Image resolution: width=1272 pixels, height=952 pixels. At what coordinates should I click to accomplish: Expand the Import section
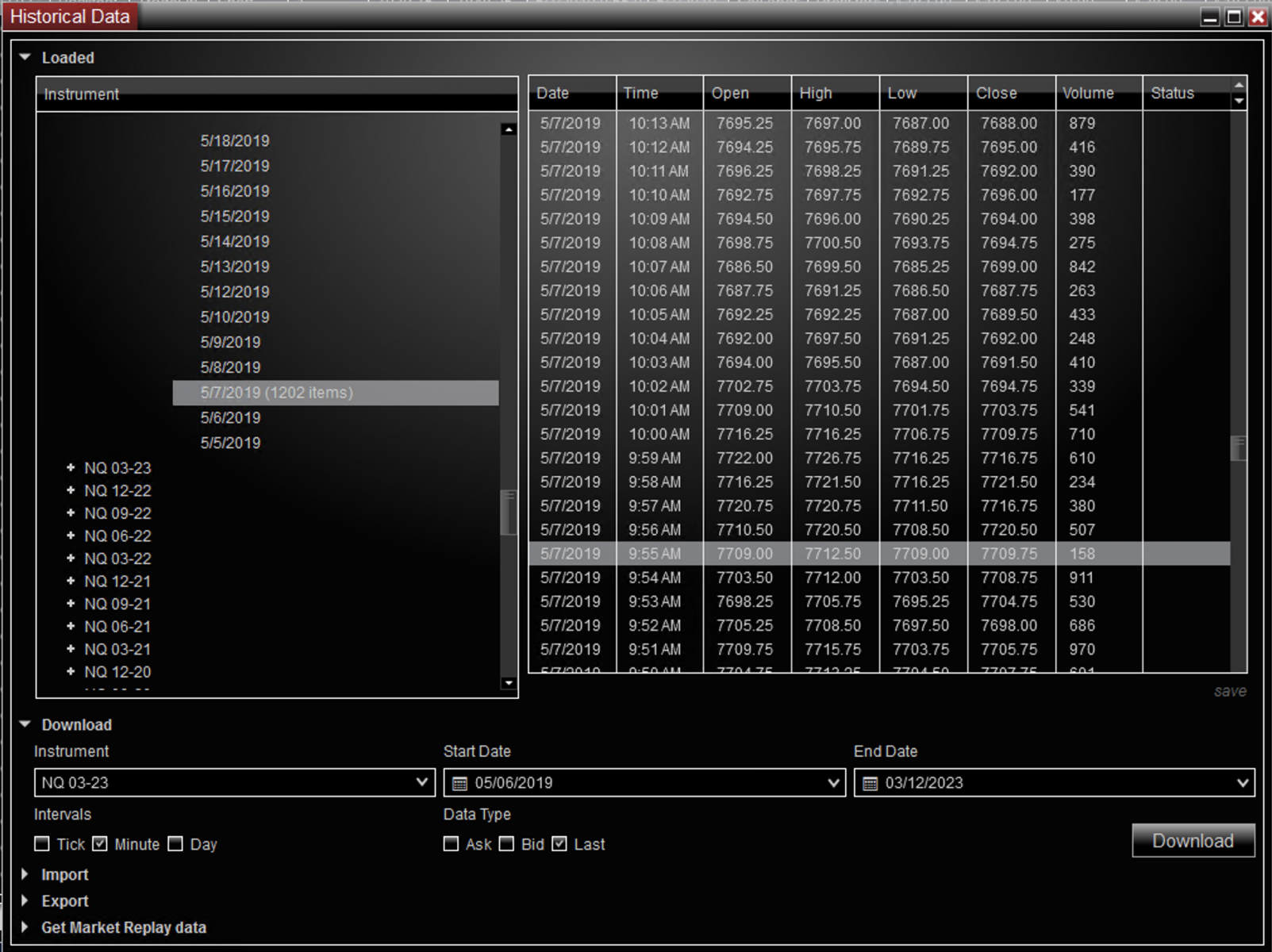pos(25,874)
